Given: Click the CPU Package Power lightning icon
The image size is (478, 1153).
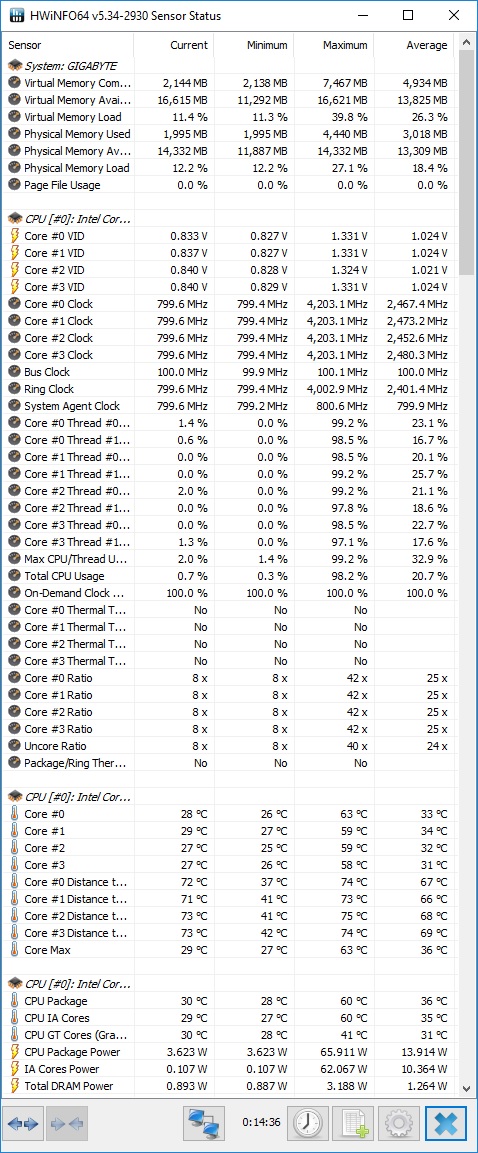Looking at the screenshot, I should 15,1052.
